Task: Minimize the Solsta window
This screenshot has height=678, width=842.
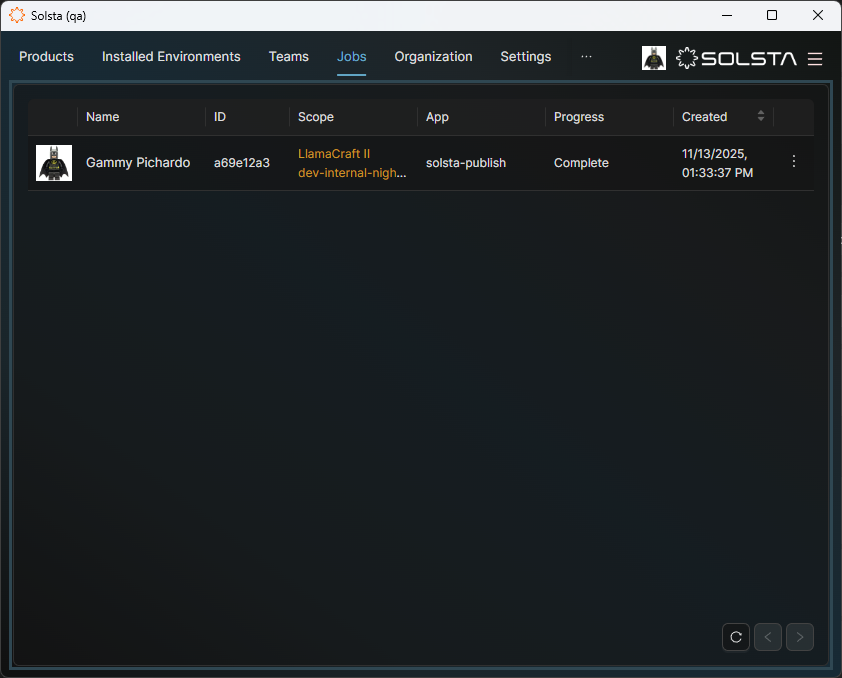Action: [727, 16]
